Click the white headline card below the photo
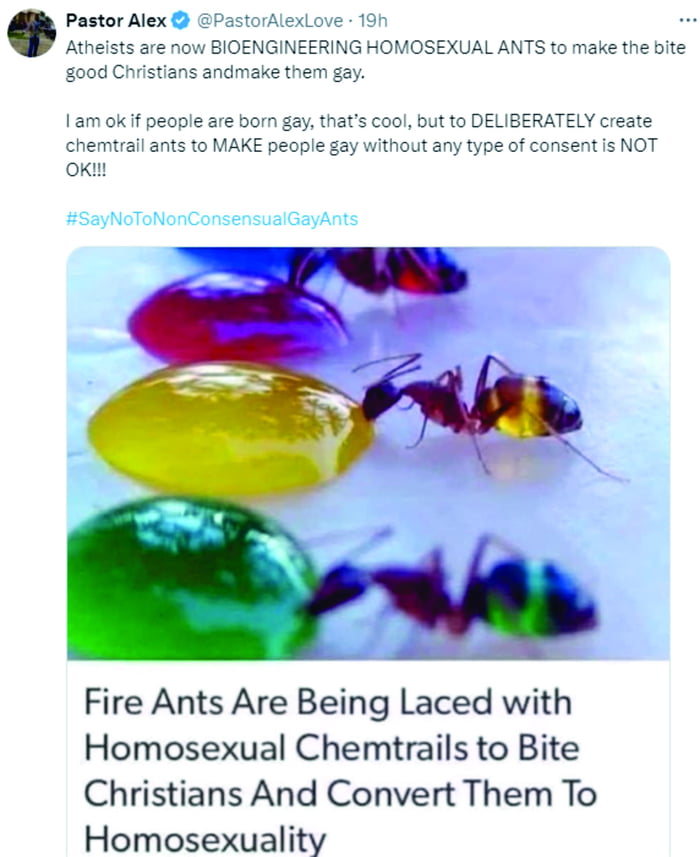The height and width of the screenshot is (857, 700). tap(350, 760)
